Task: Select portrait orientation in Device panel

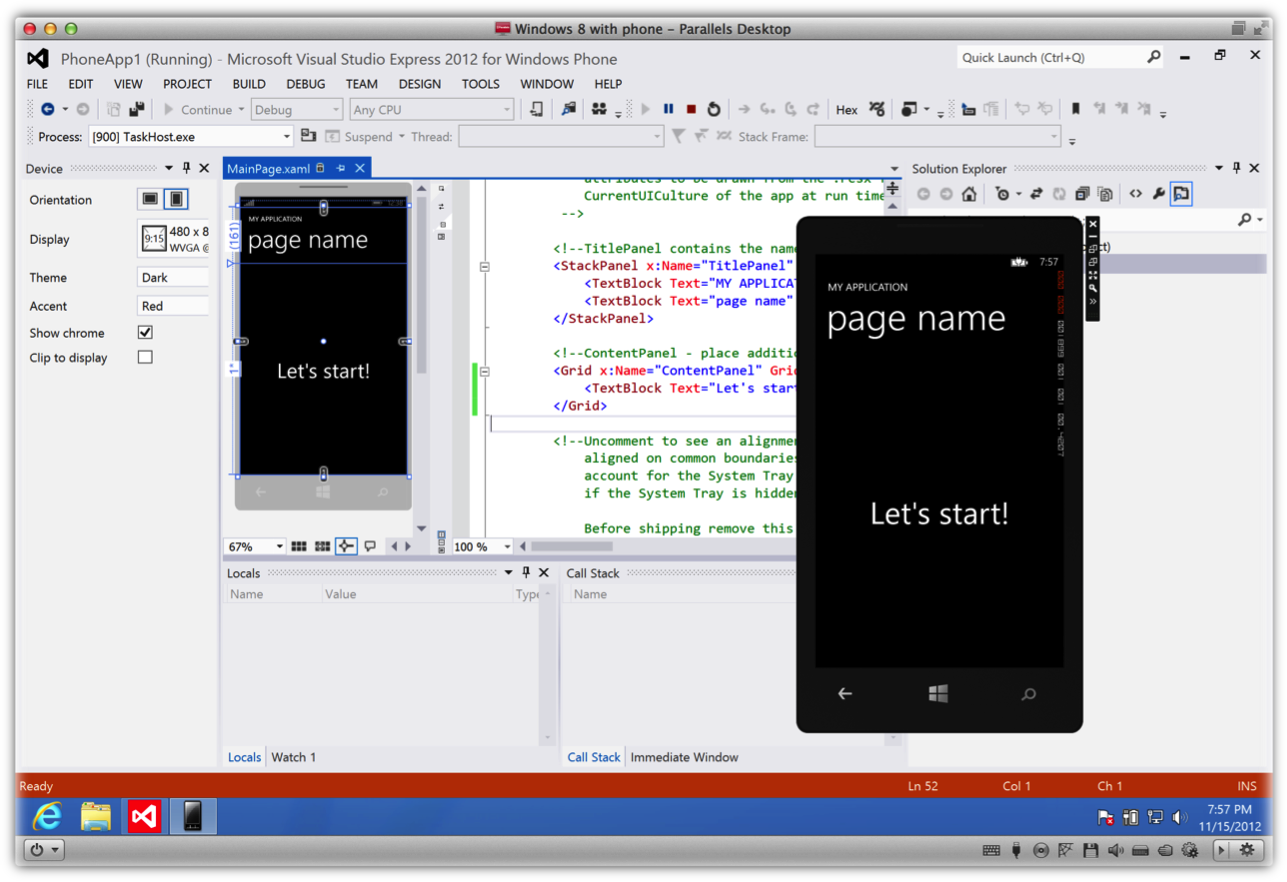Action: pos(176,199)
